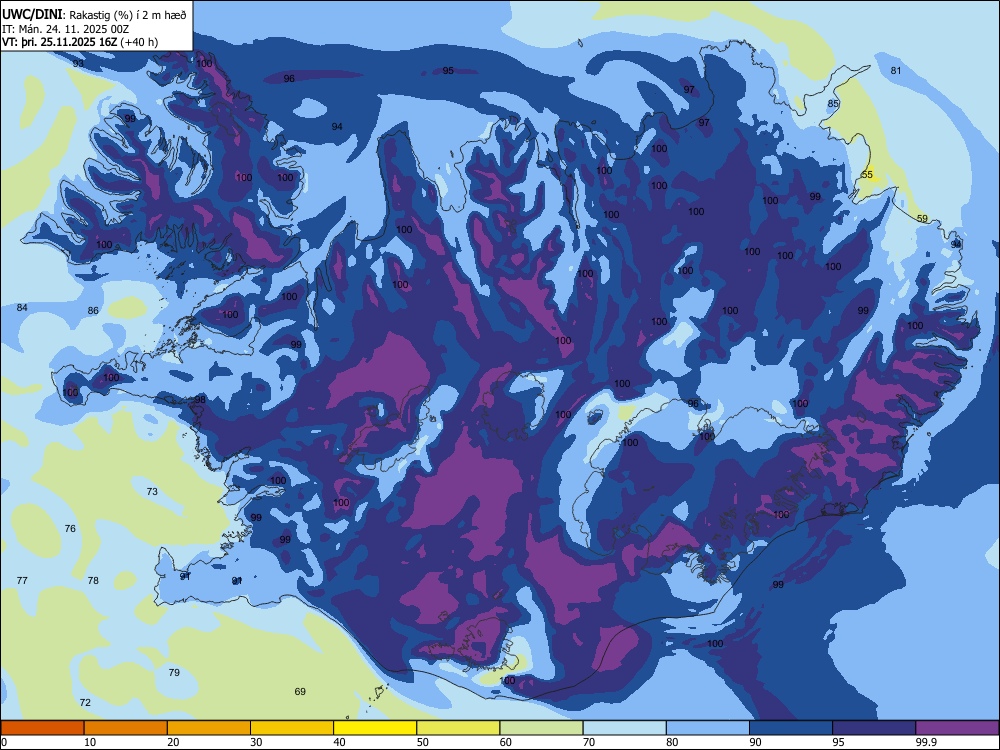Click the 'VT: þri. 25.11.2025 16Z' line

pyautogui.click(x=59, y=42)
